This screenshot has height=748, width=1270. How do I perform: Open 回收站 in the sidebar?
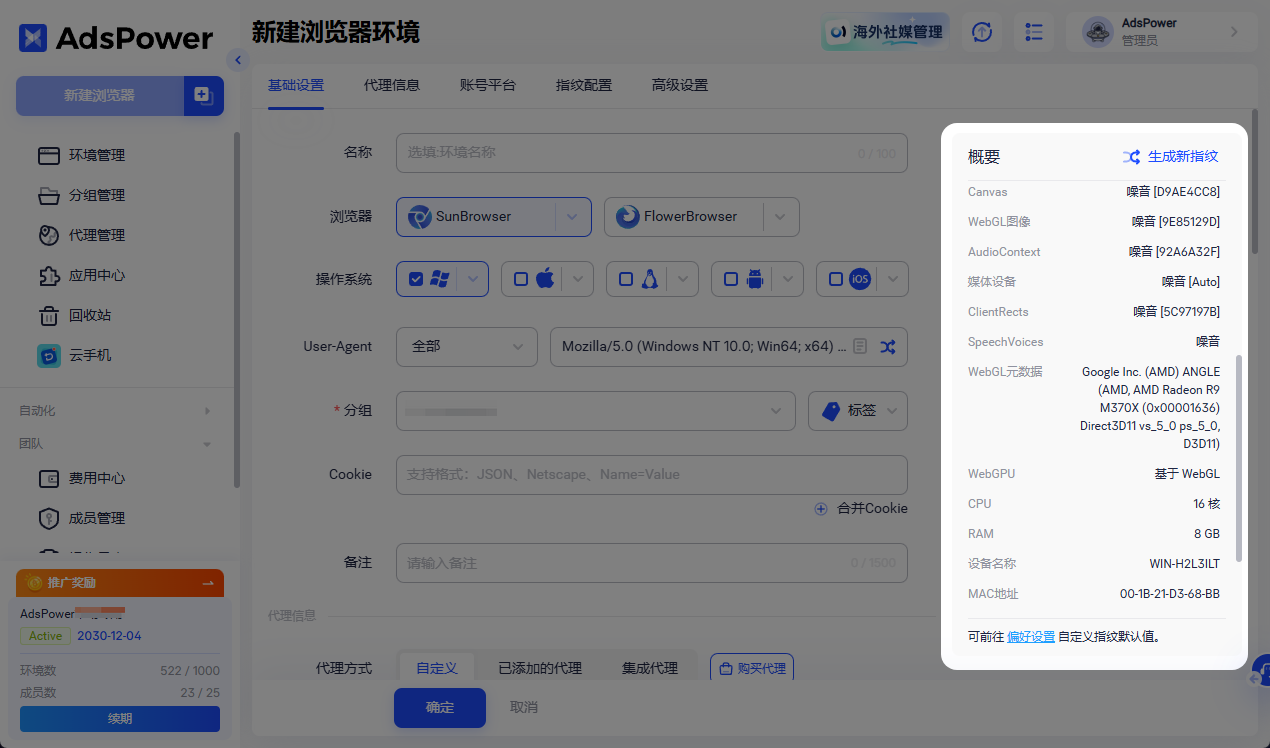[89, 315]
